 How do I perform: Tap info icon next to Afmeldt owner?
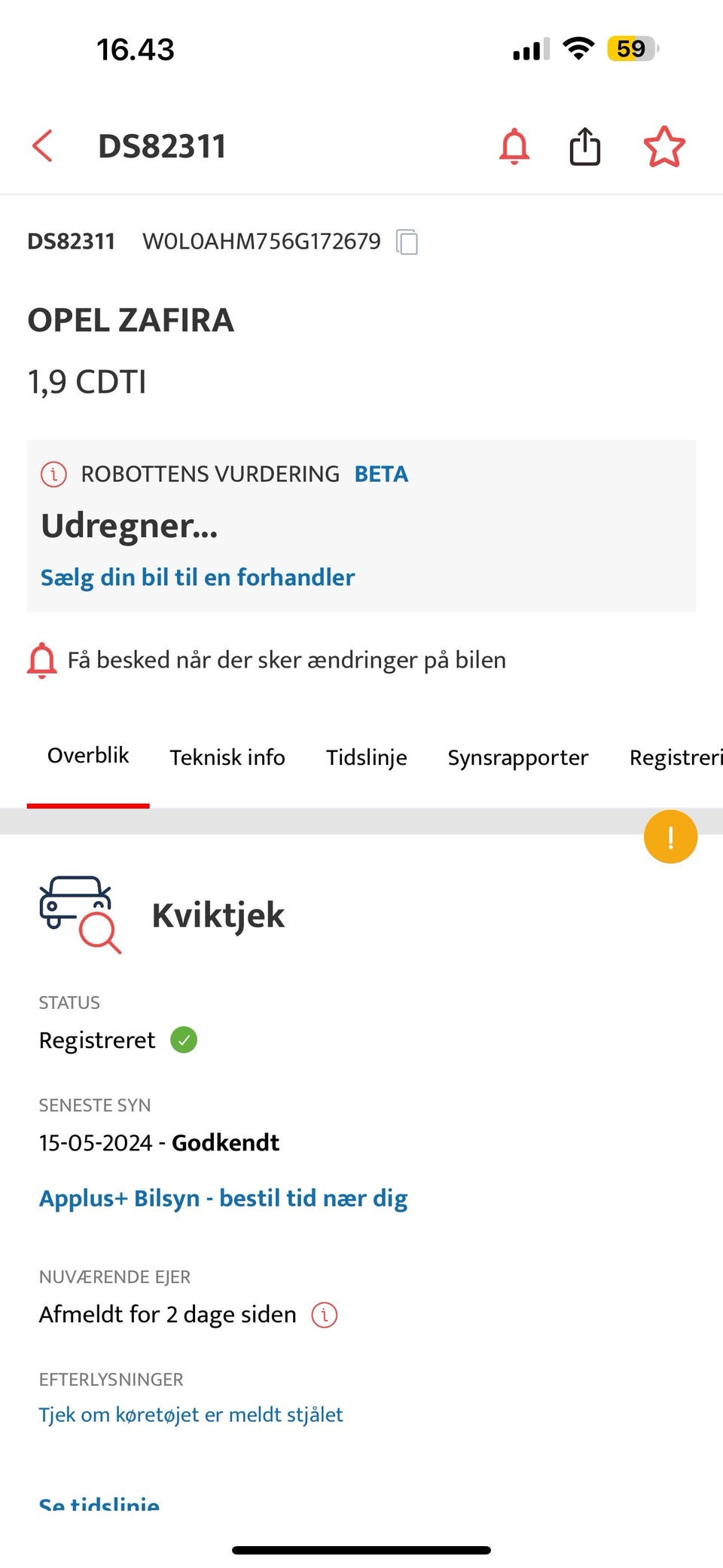pyautogui.click(x=325, y=1315)
